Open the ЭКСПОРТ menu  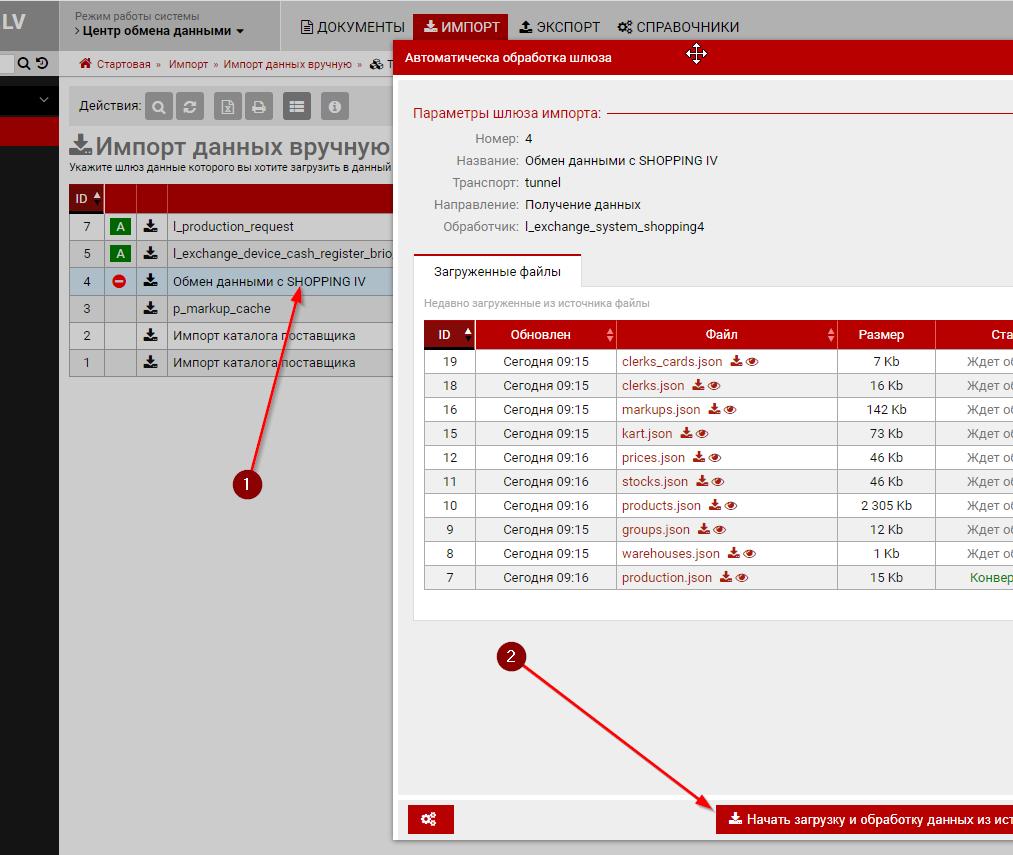click(x=560, y=27)
